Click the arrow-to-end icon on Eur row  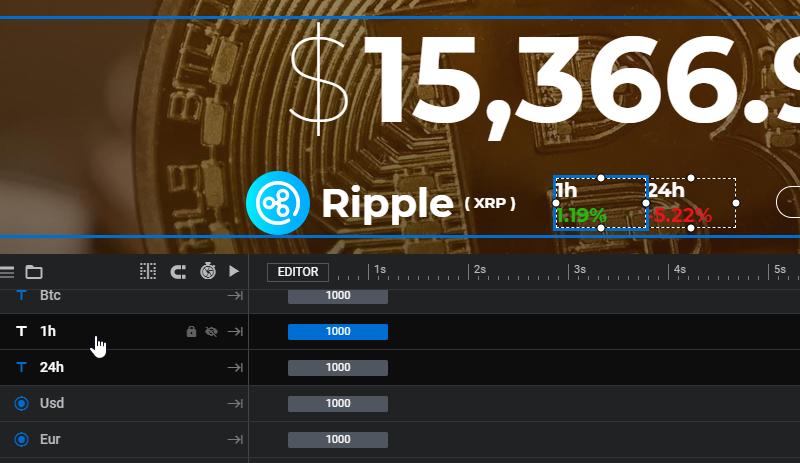click(x=235, y=440)
